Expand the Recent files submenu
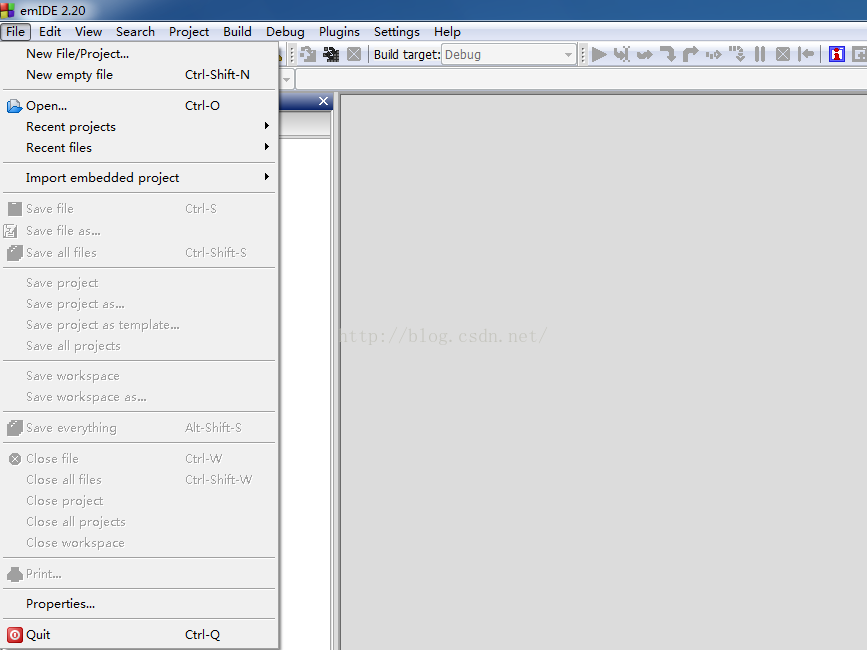Viewport: 867px width, 650px height. 139,148
